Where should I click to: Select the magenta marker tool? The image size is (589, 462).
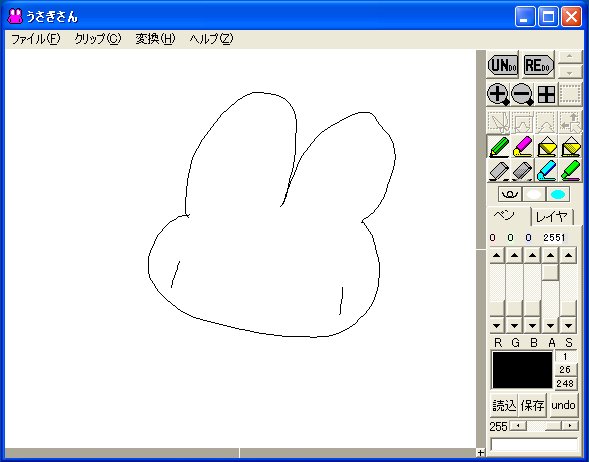522,146
